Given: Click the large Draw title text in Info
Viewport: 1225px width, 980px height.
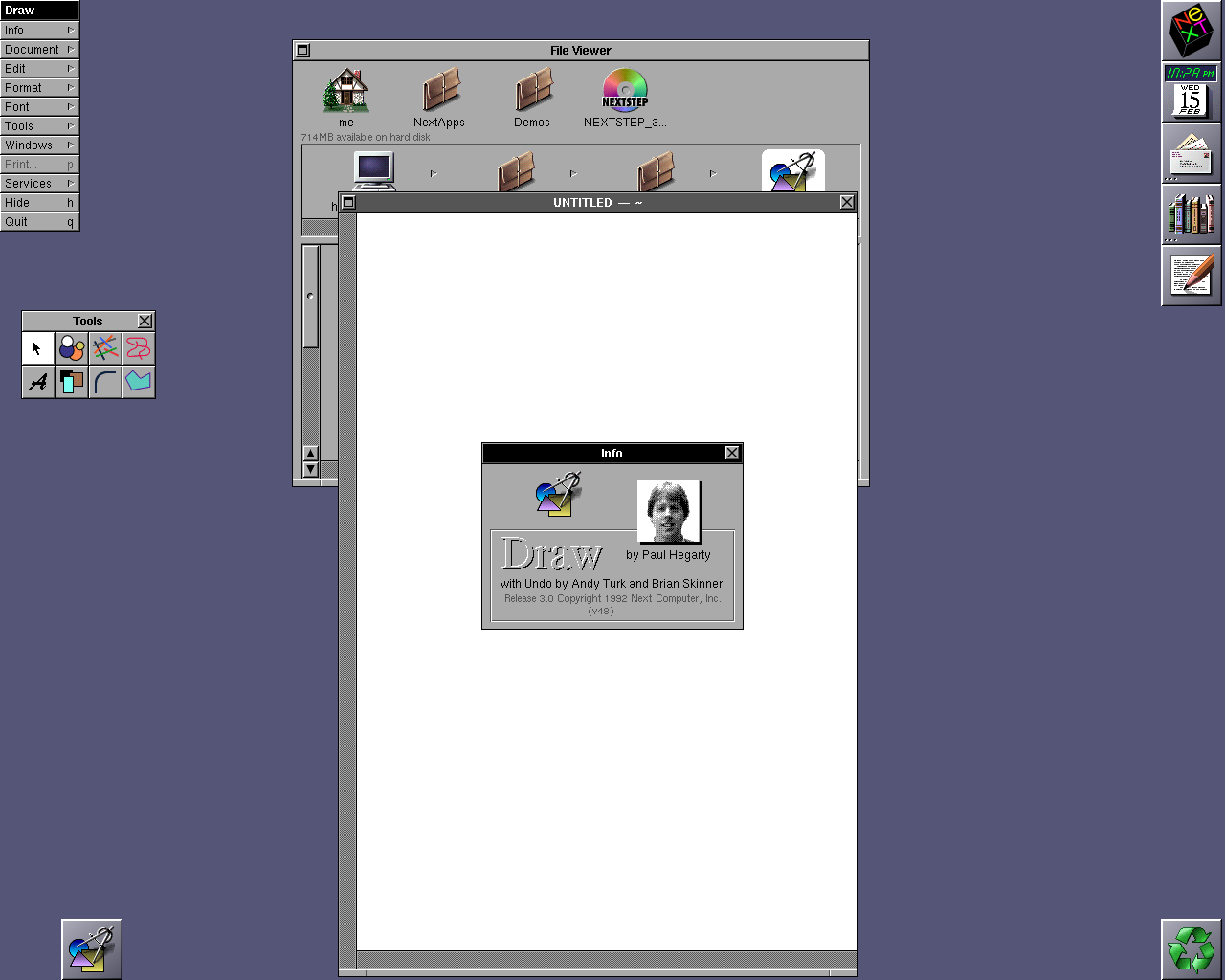Looking at the screenshot, I should coord(551,554).
